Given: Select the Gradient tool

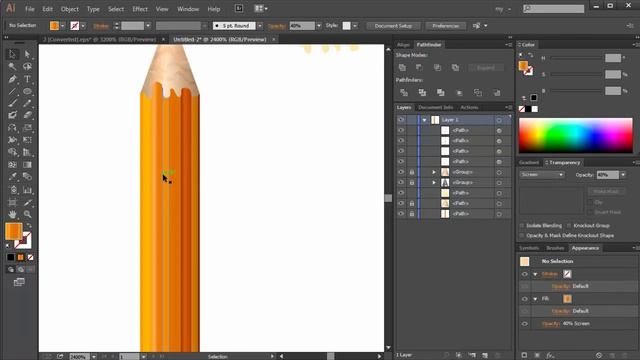Looking at the screenshot, I should (x=27, y=164).
